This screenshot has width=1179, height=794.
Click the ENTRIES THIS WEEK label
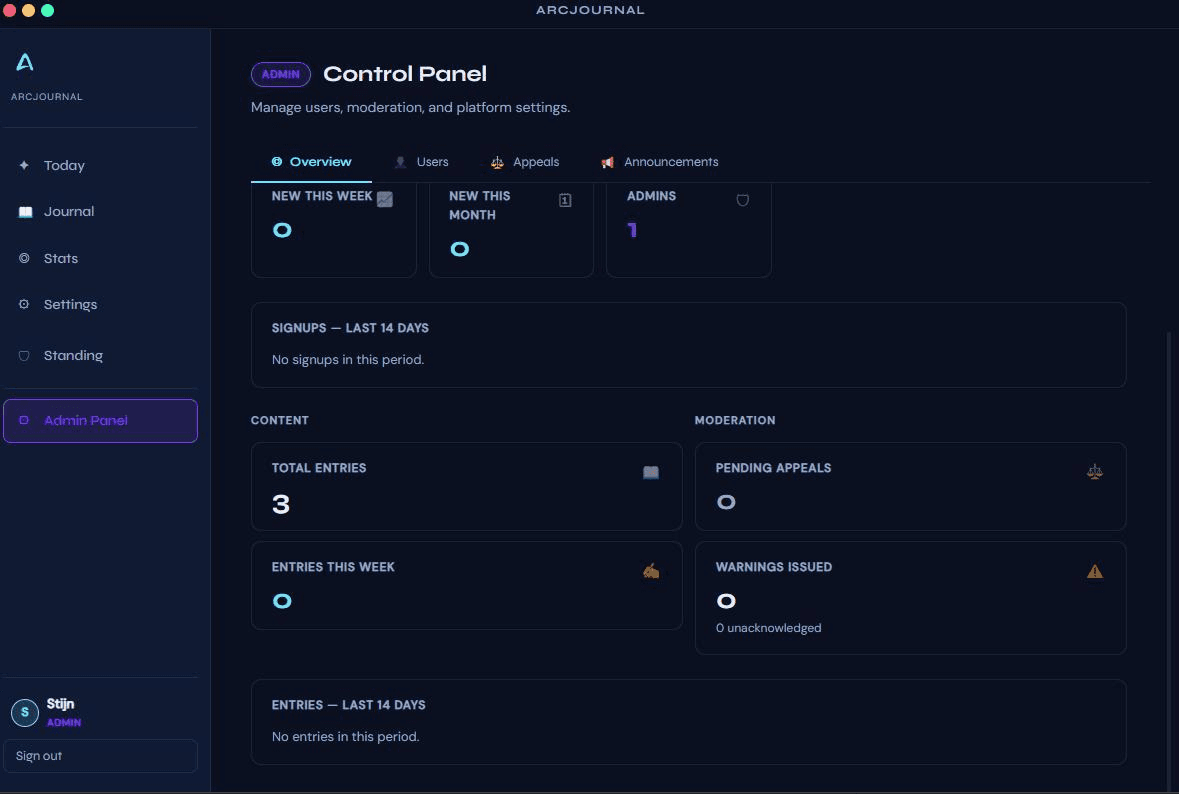(x=333, y=567)
